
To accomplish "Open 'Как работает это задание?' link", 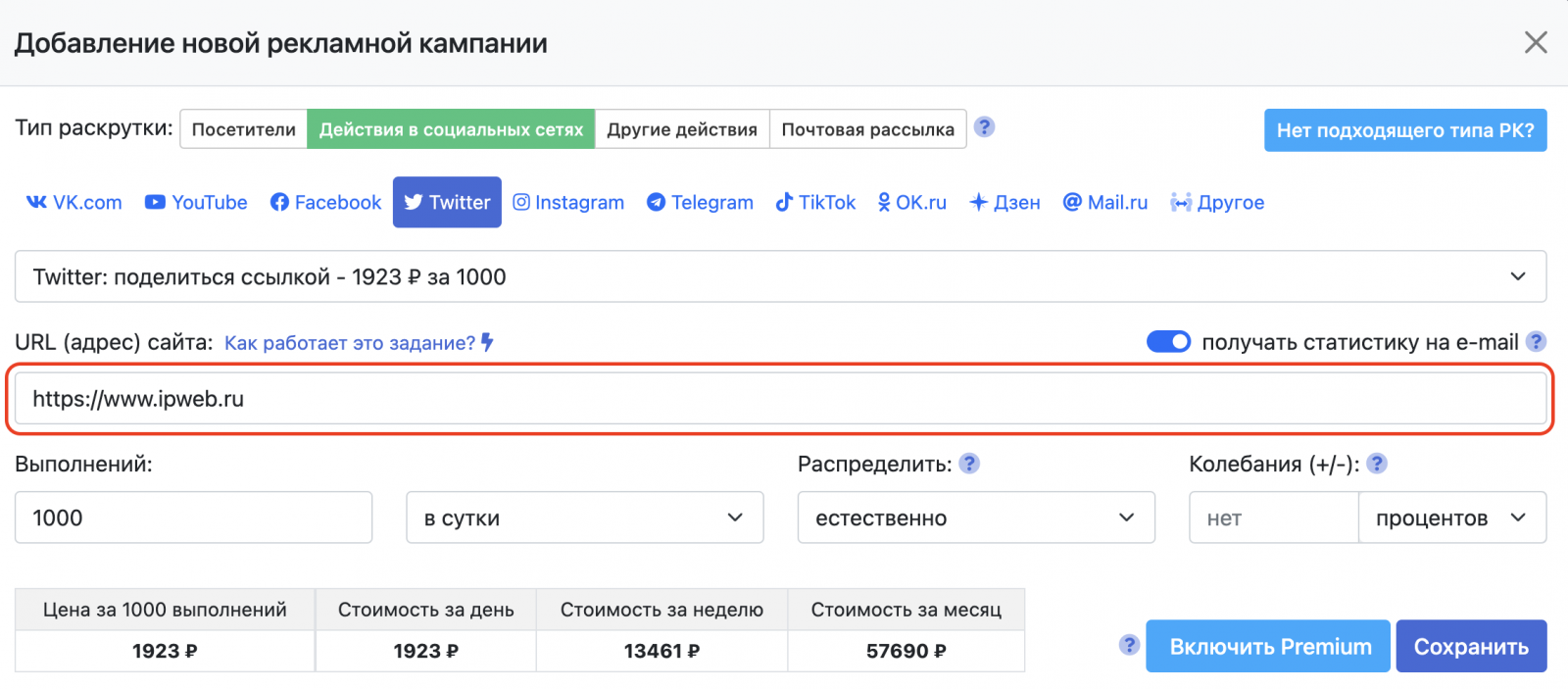I will pos(350,343).
